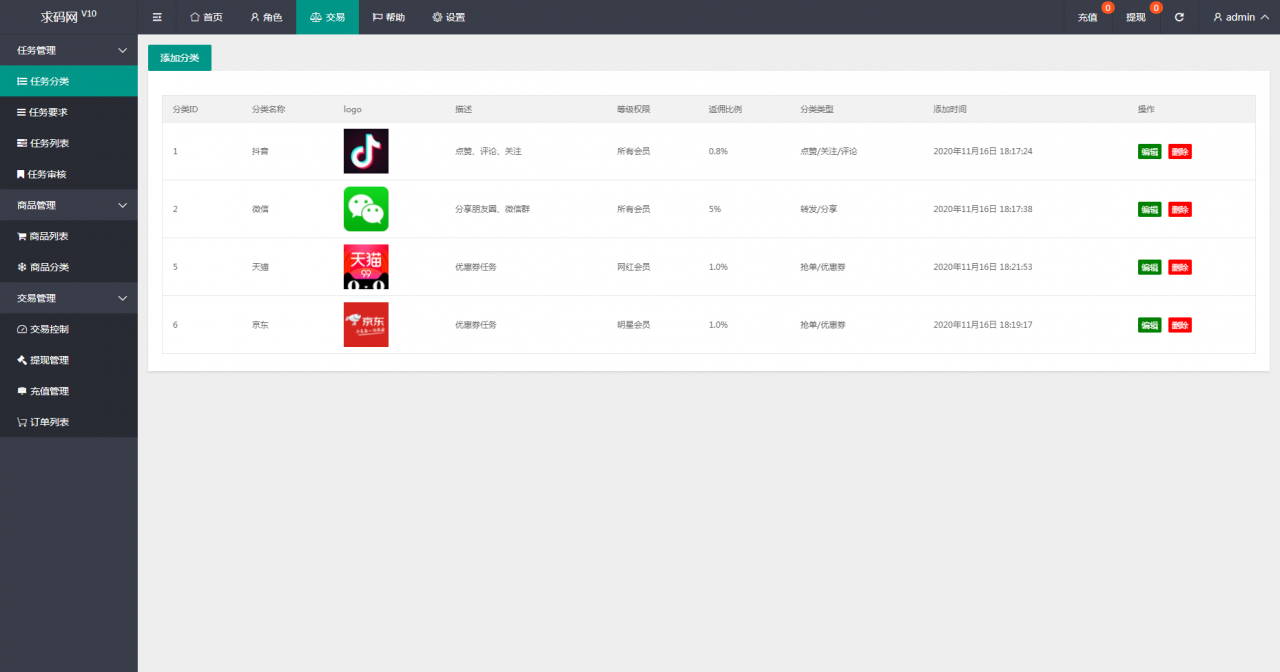Click the 5% commission value
Screen dimensions: 1280x672
pyautogui.click(x=715, y=209)
